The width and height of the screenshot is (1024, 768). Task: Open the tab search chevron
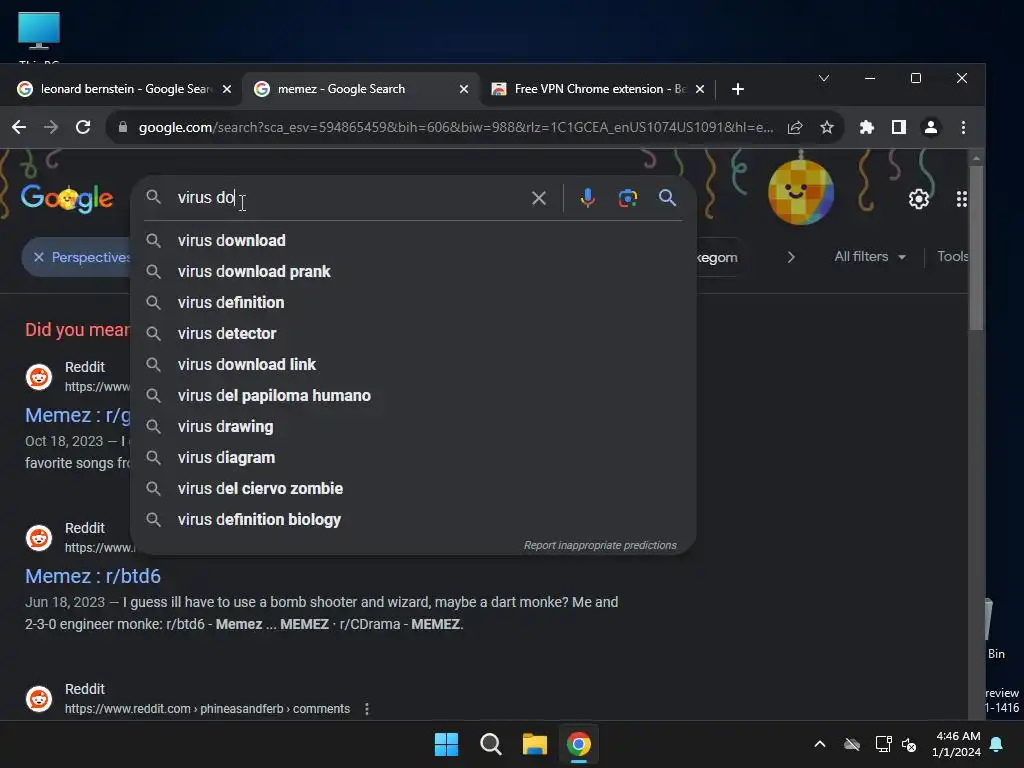tap(824, 78)
